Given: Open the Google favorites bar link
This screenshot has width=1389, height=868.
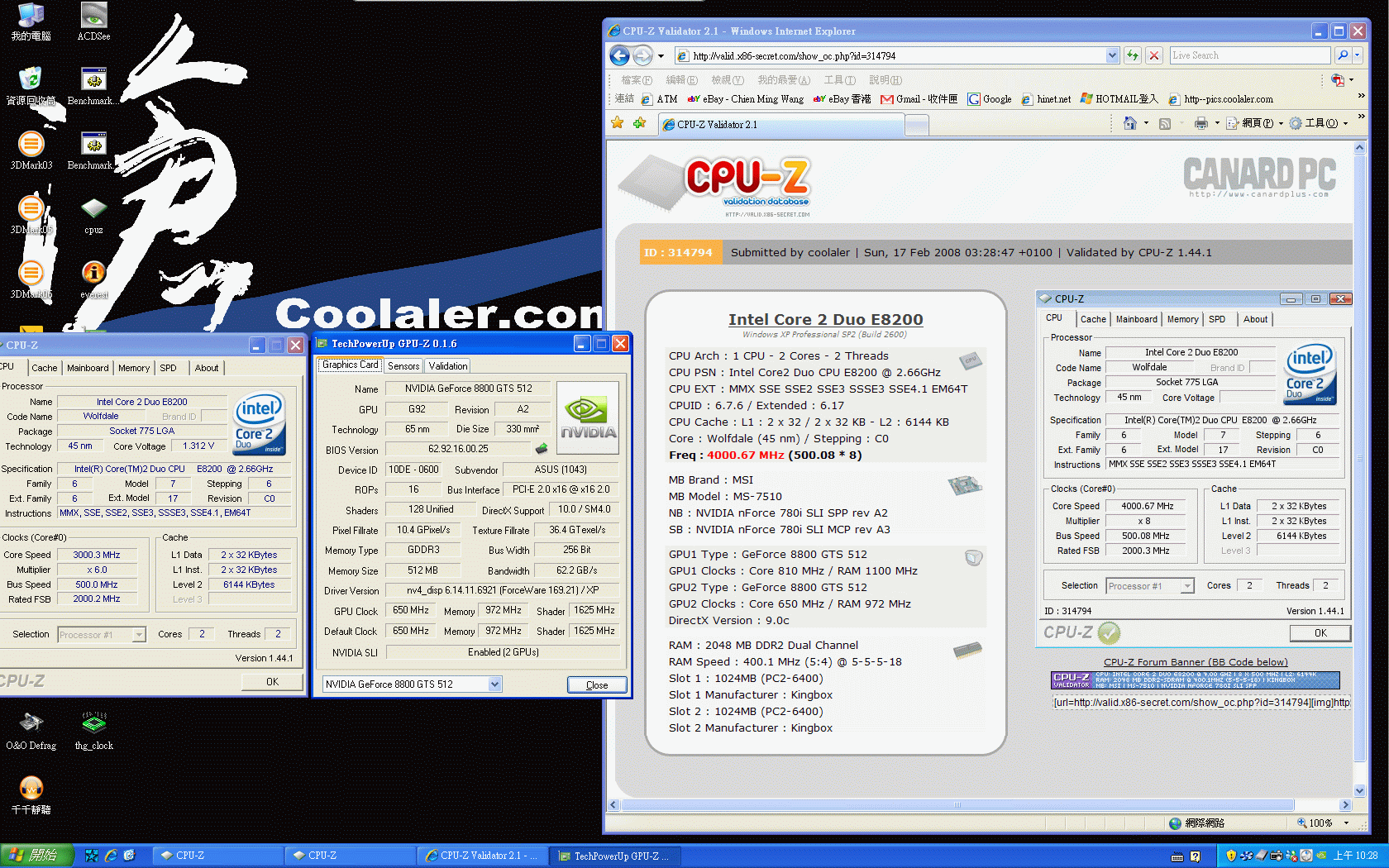Looking at the screenshot, I should tap(990, 99).
